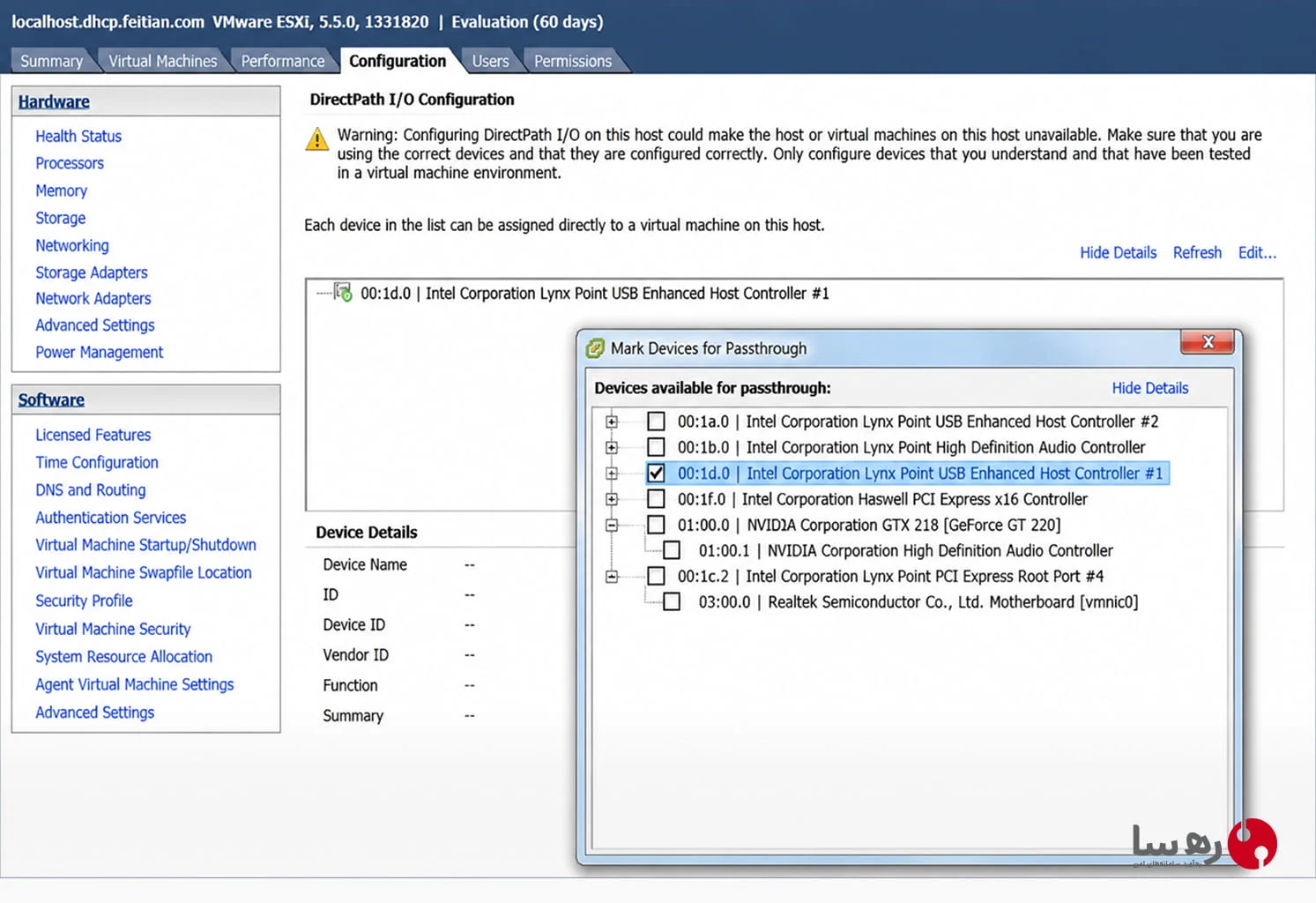View the Memory hardware settings
This screenshot has width=1316, height=903.
[61, 190]
